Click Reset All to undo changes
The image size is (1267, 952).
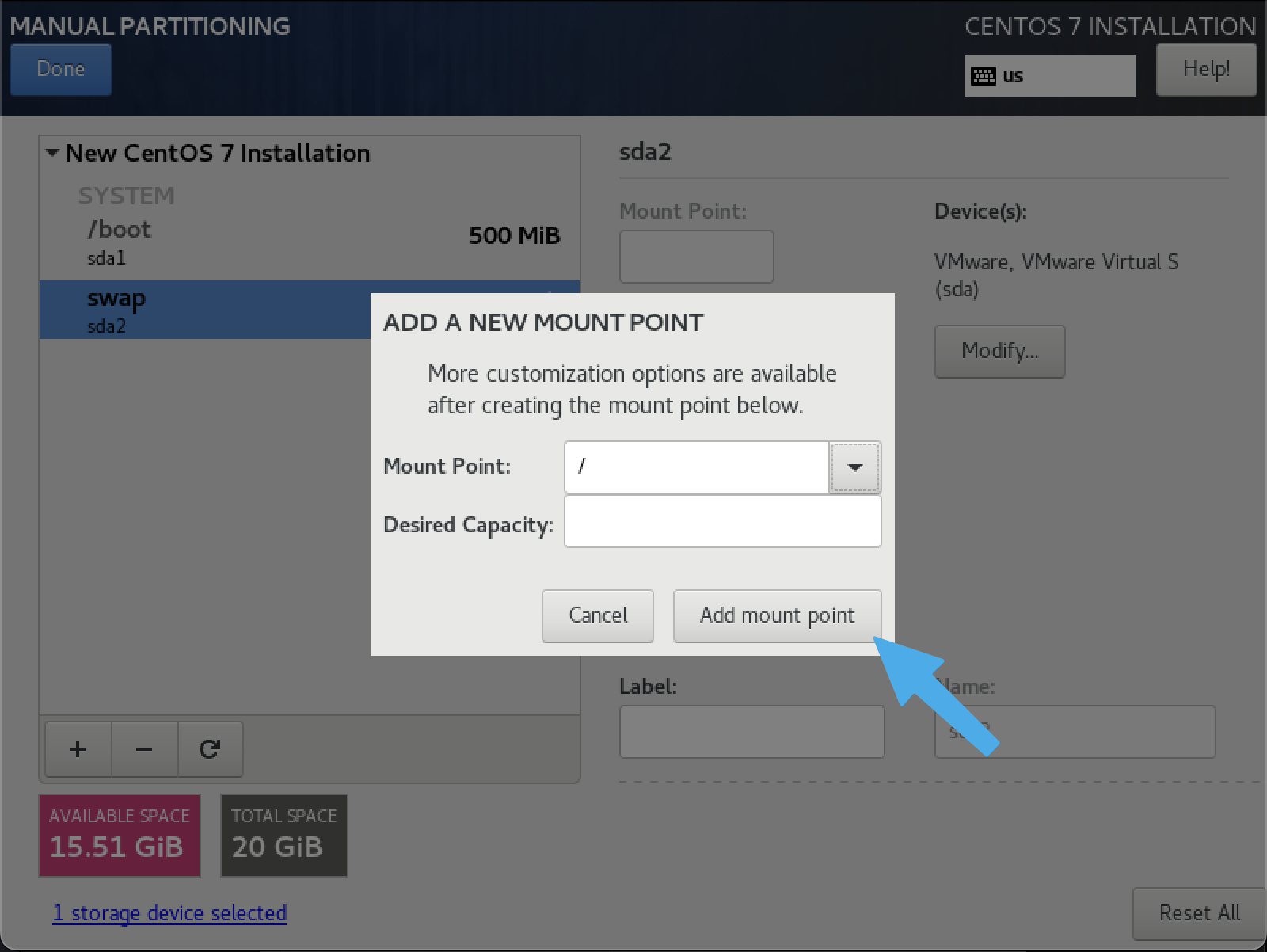point(1198,913)
